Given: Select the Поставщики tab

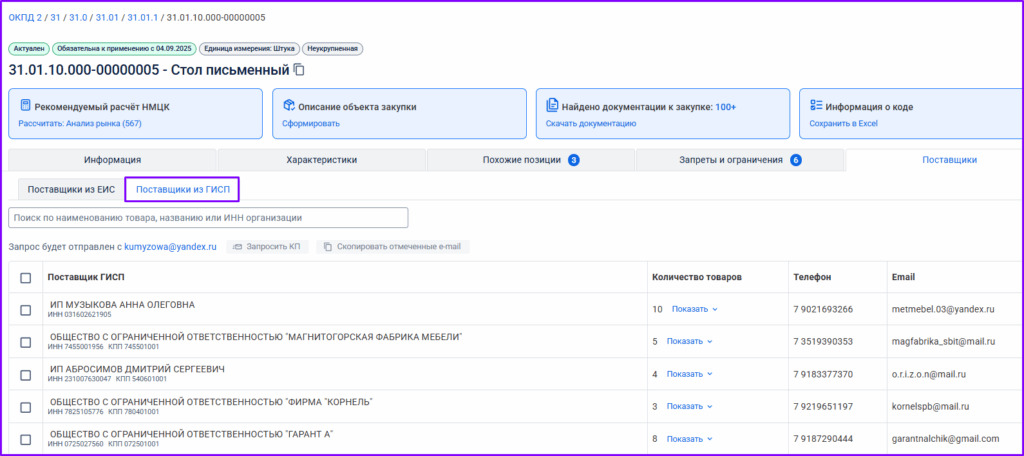Looking at the screenshot, I should [949, 160].
